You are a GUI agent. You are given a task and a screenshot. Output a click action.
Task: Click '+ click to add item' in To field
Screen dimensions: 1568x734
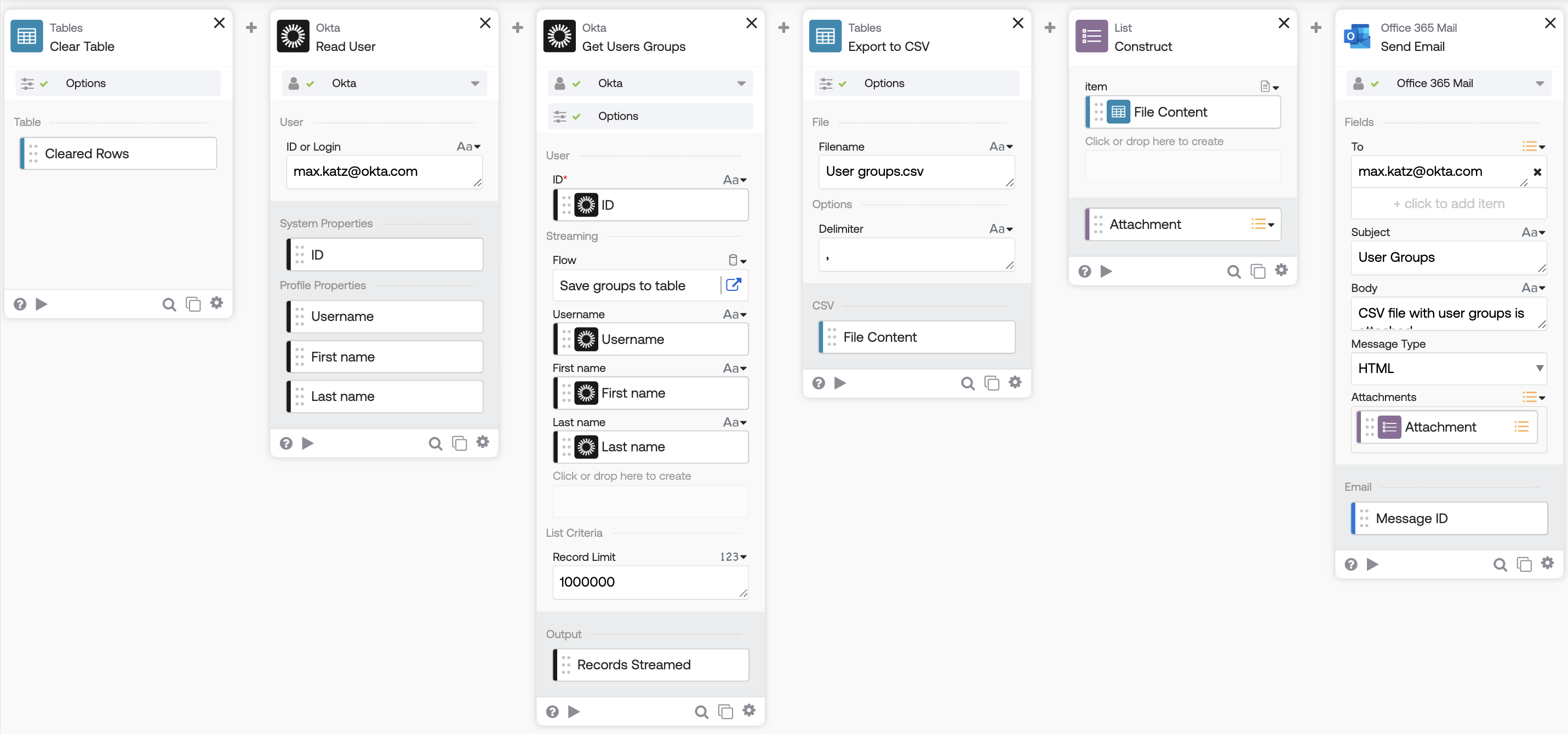click(1448, 204)
